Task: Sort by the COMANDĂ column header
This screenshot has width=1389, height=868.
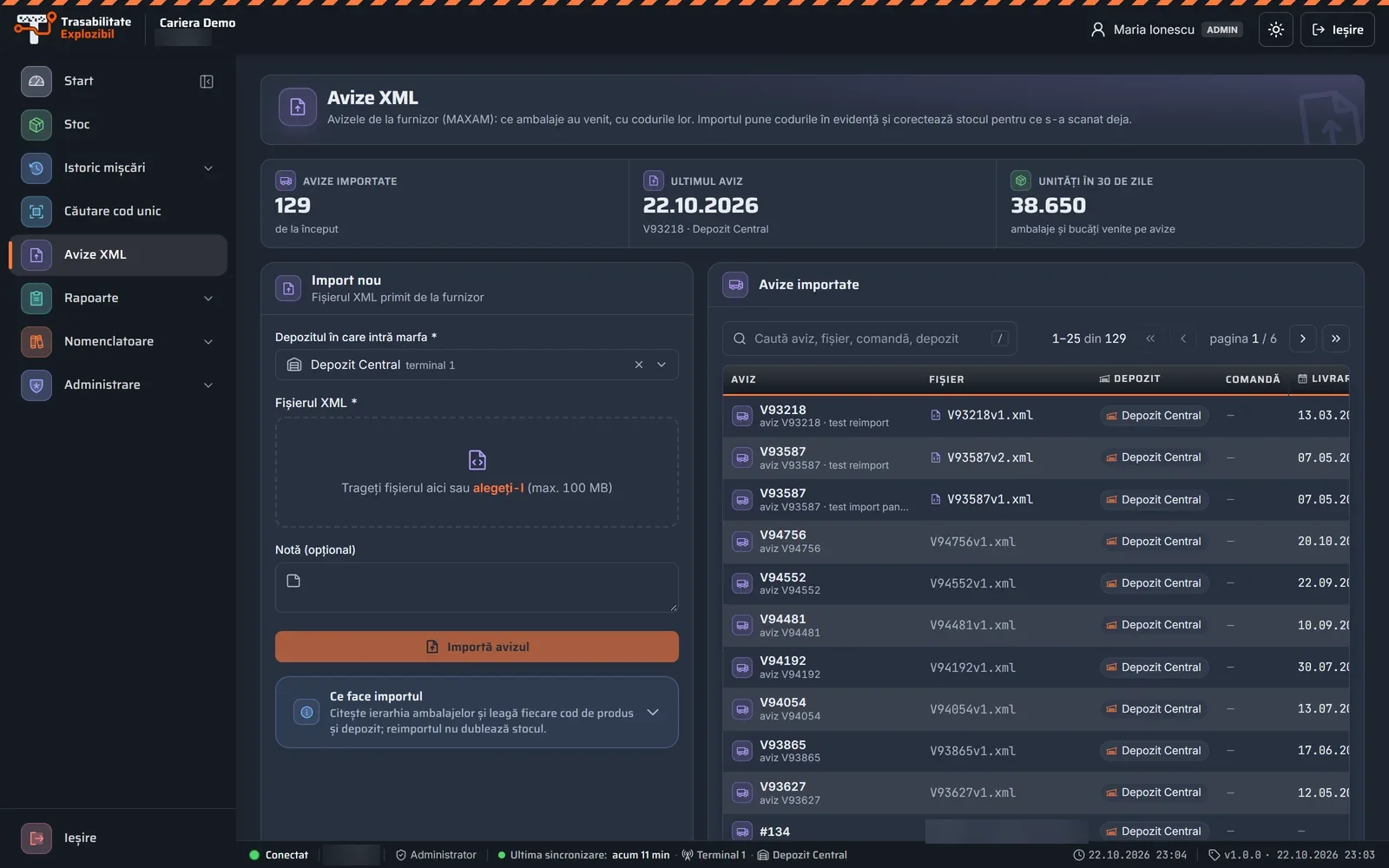Action: [x=1253, y=379]
